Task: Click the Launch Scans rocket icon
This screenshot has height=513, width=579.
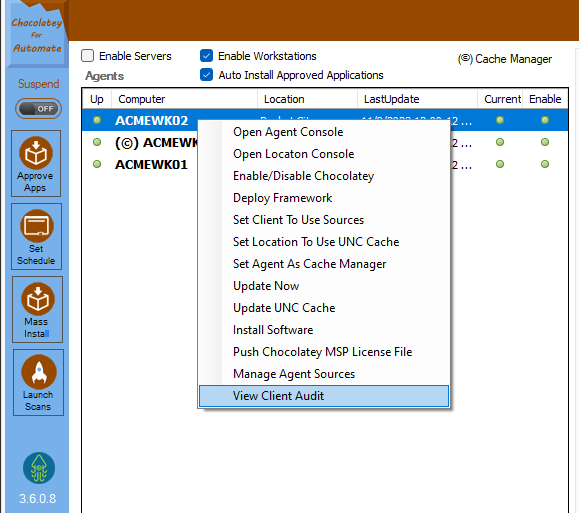Action: click(x=39, y=372)
